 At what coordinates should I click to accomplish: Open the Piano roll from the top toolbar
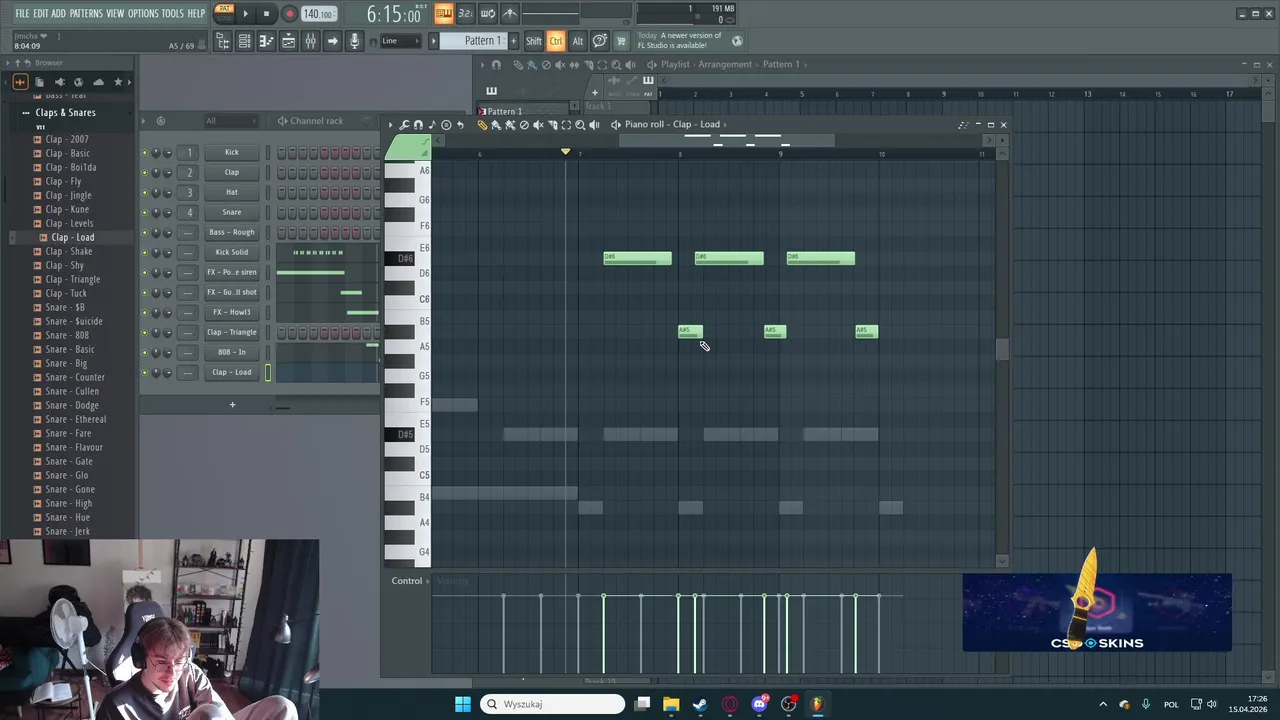pyautogui.click(x=266, y=41)
